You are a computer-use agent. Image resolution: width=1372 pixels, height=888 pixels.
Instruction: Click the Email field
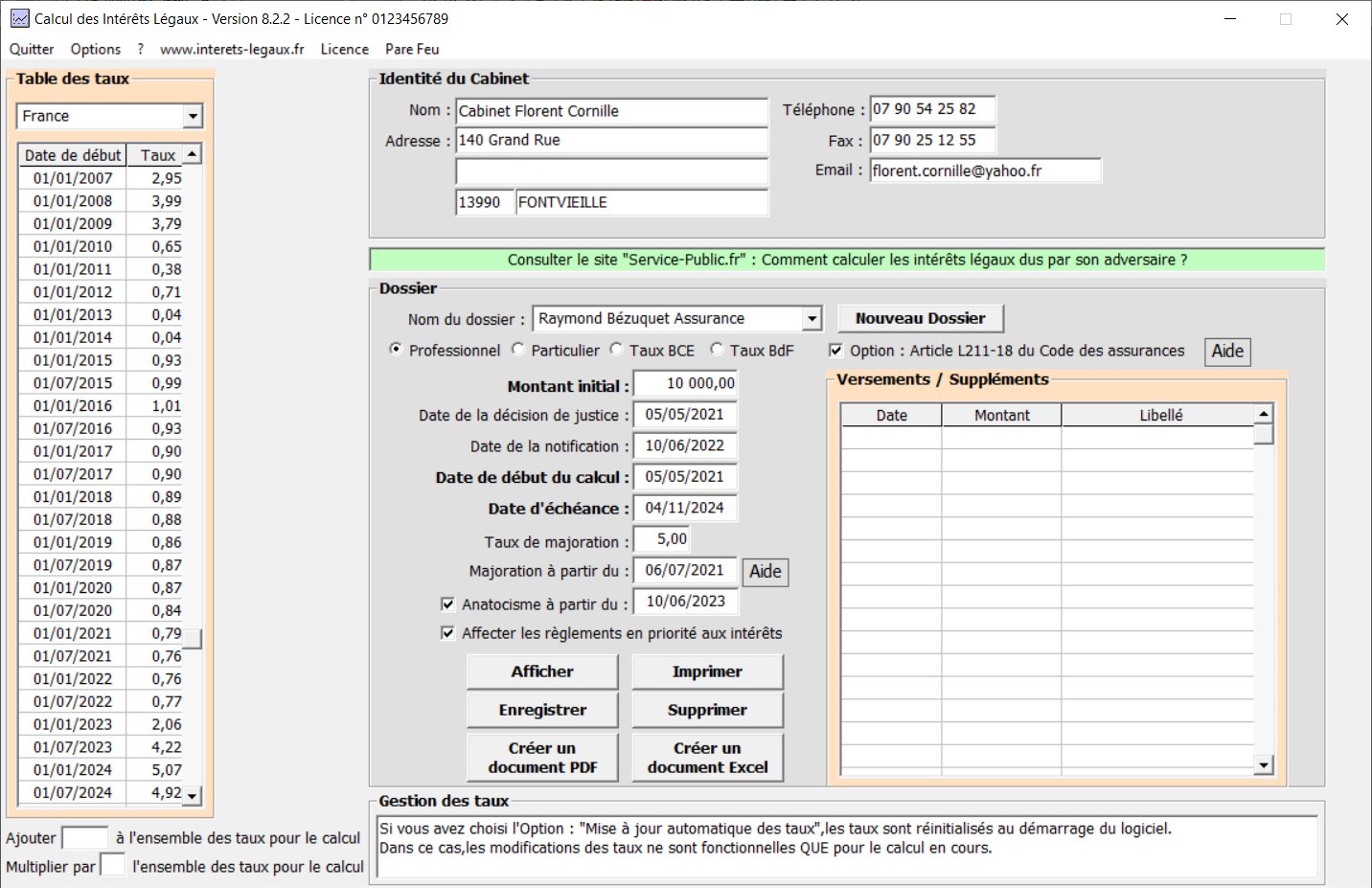point(986,171)
